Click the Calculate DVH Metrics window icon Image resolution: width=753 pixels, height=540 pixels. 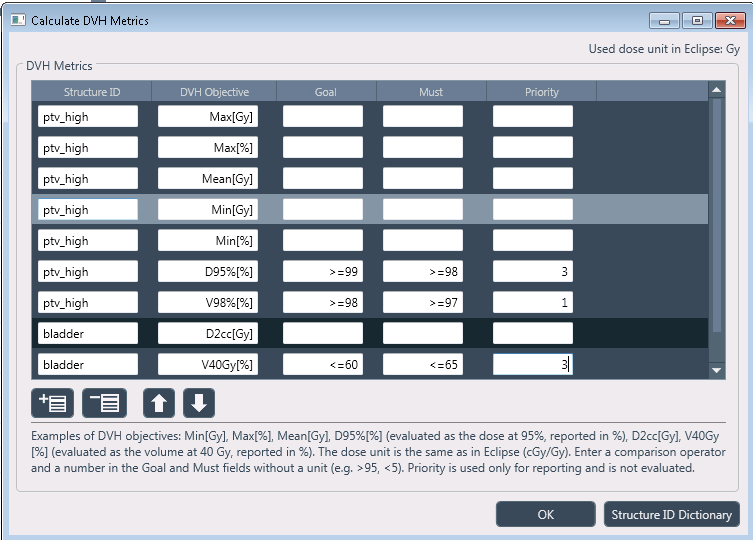18,20
